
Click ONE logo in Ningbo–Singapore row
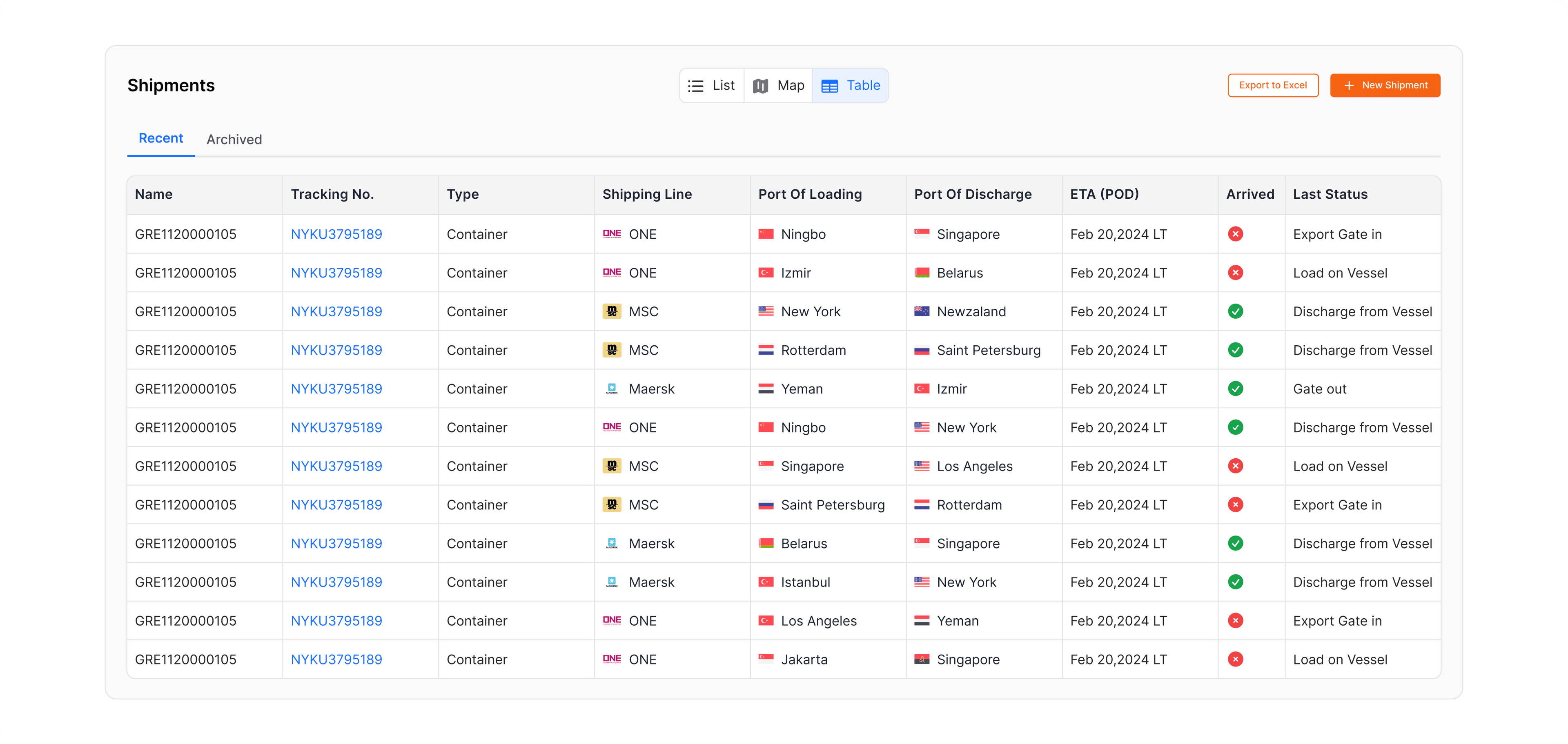tap(612, 233)
